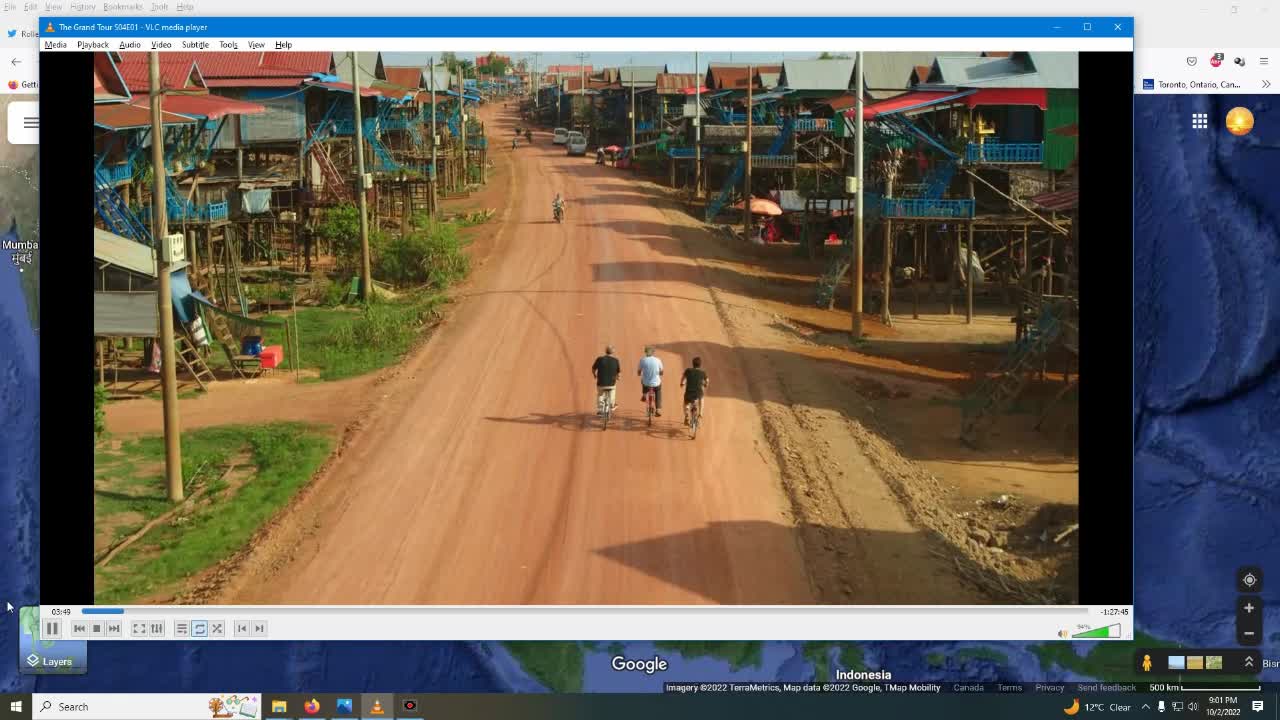The height and width of the screenshot is (720, 1280).
Task: Expand the Google Maps imagery panel
Action: point(1249,662)
